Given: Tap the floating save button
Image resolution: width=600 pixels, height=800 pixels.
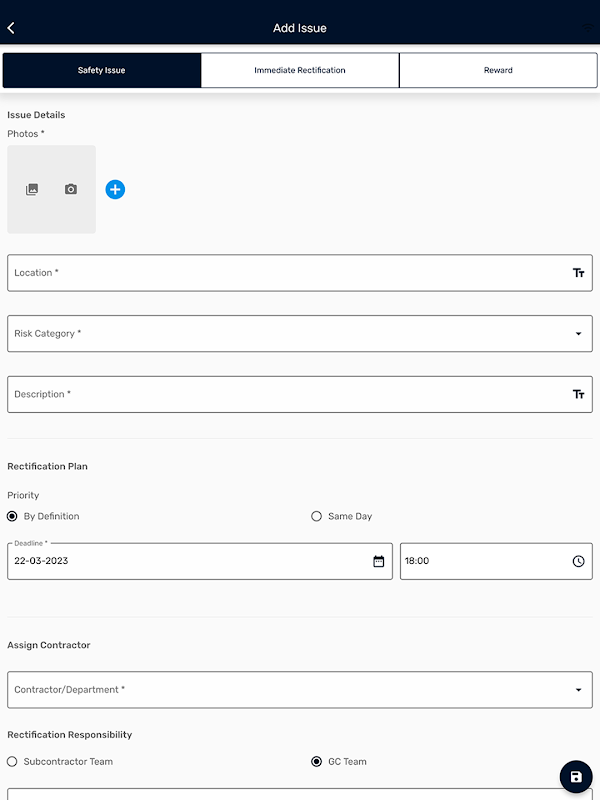Looking at the screenshot, I should (576, 777).
